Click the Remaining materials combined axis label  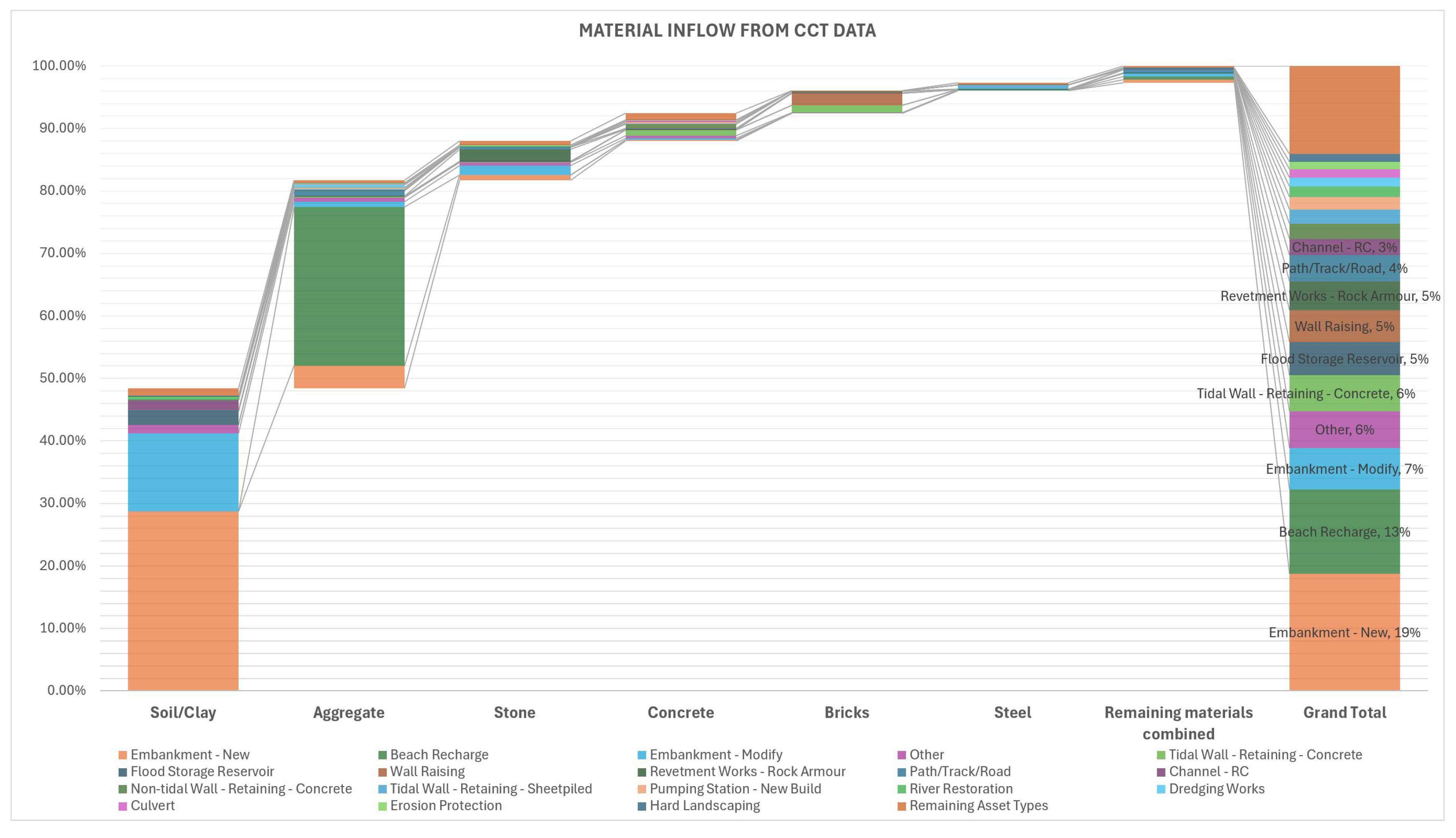(1179, 723)
